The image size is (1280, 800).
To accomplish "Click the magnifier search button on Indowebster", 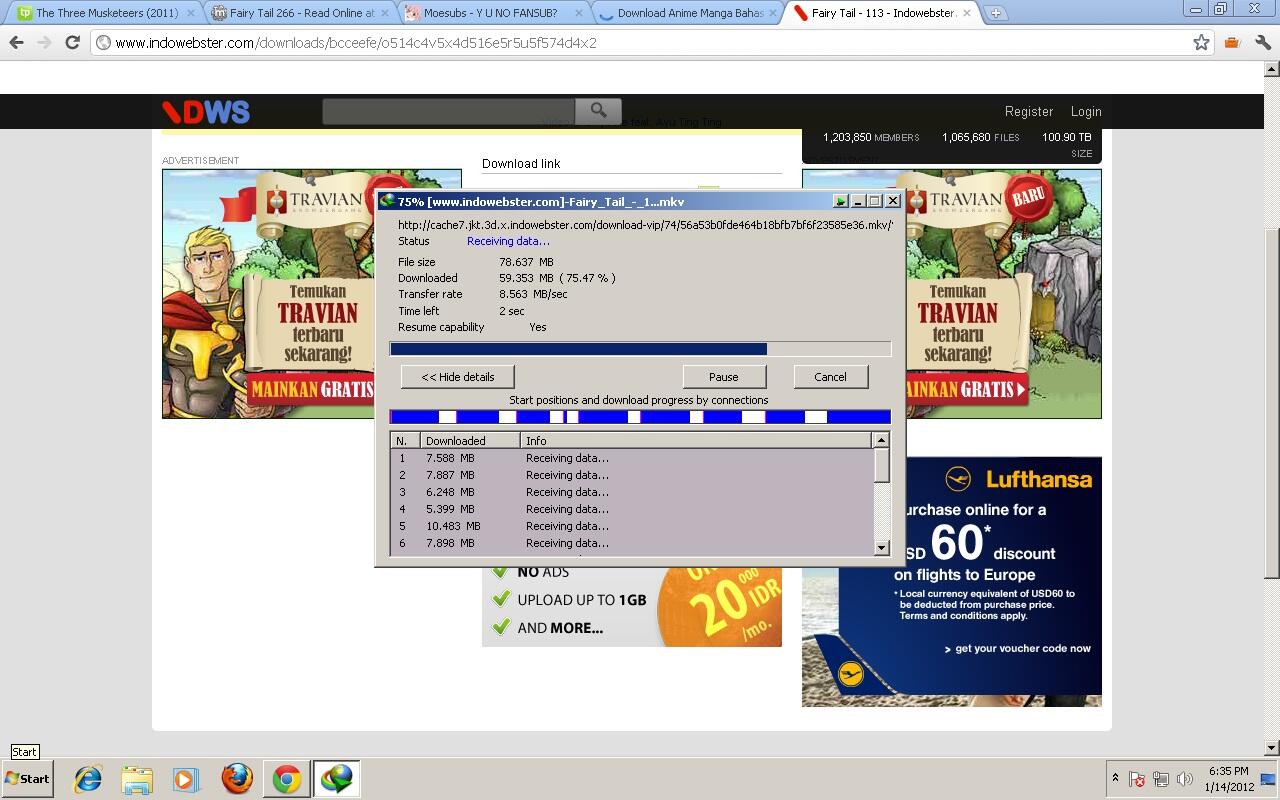I will click(598, 111).
